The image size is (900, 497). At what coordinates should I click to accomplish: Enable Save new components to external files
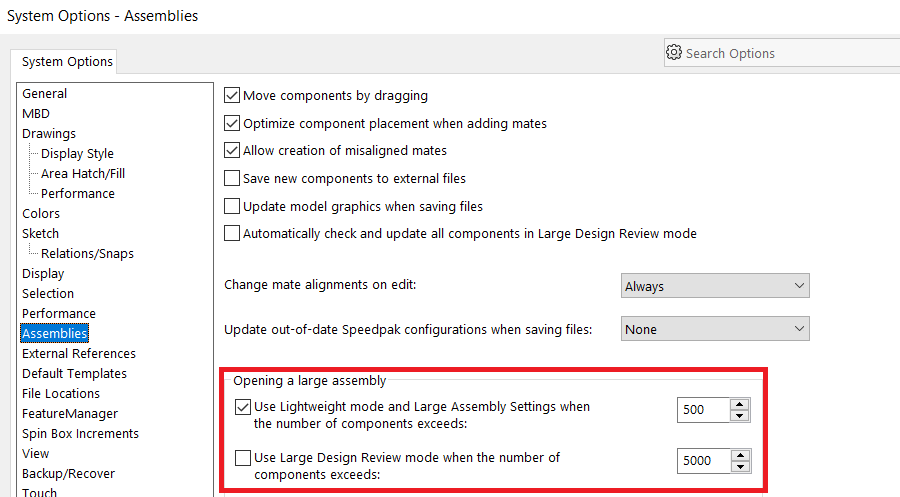point(232,179)
